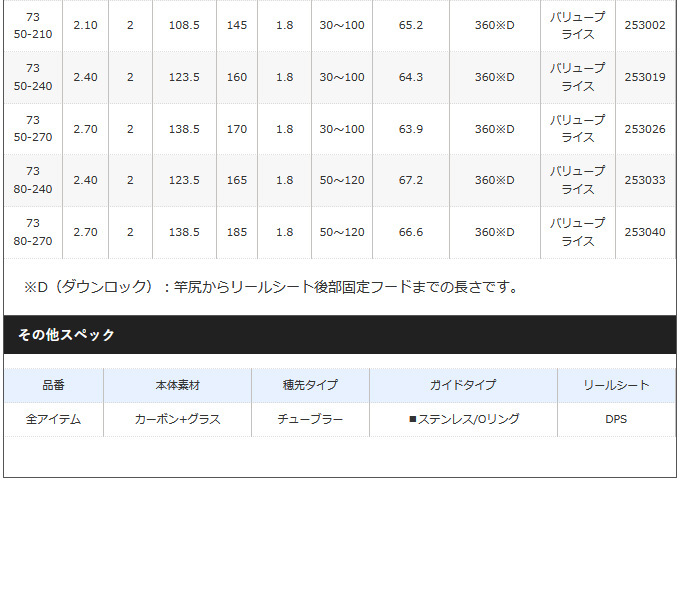Select the ■ステンレス/Oリング guide cell
Viewport: 680px width, 592px height.
coord(463,419)
